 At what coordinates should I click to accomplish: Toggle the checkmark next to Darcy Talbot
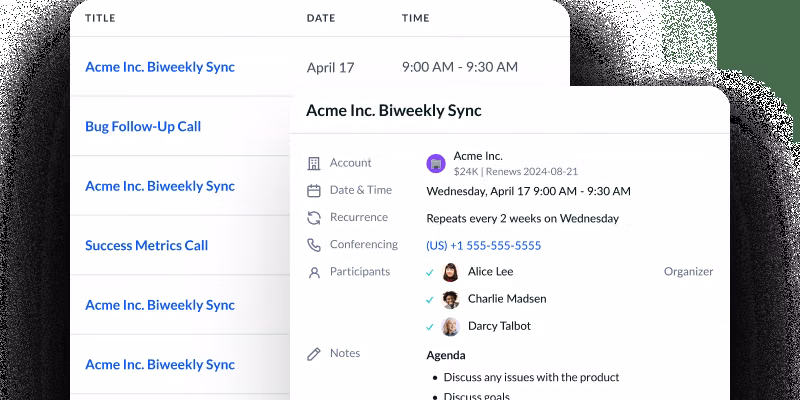tap(429, 326)
